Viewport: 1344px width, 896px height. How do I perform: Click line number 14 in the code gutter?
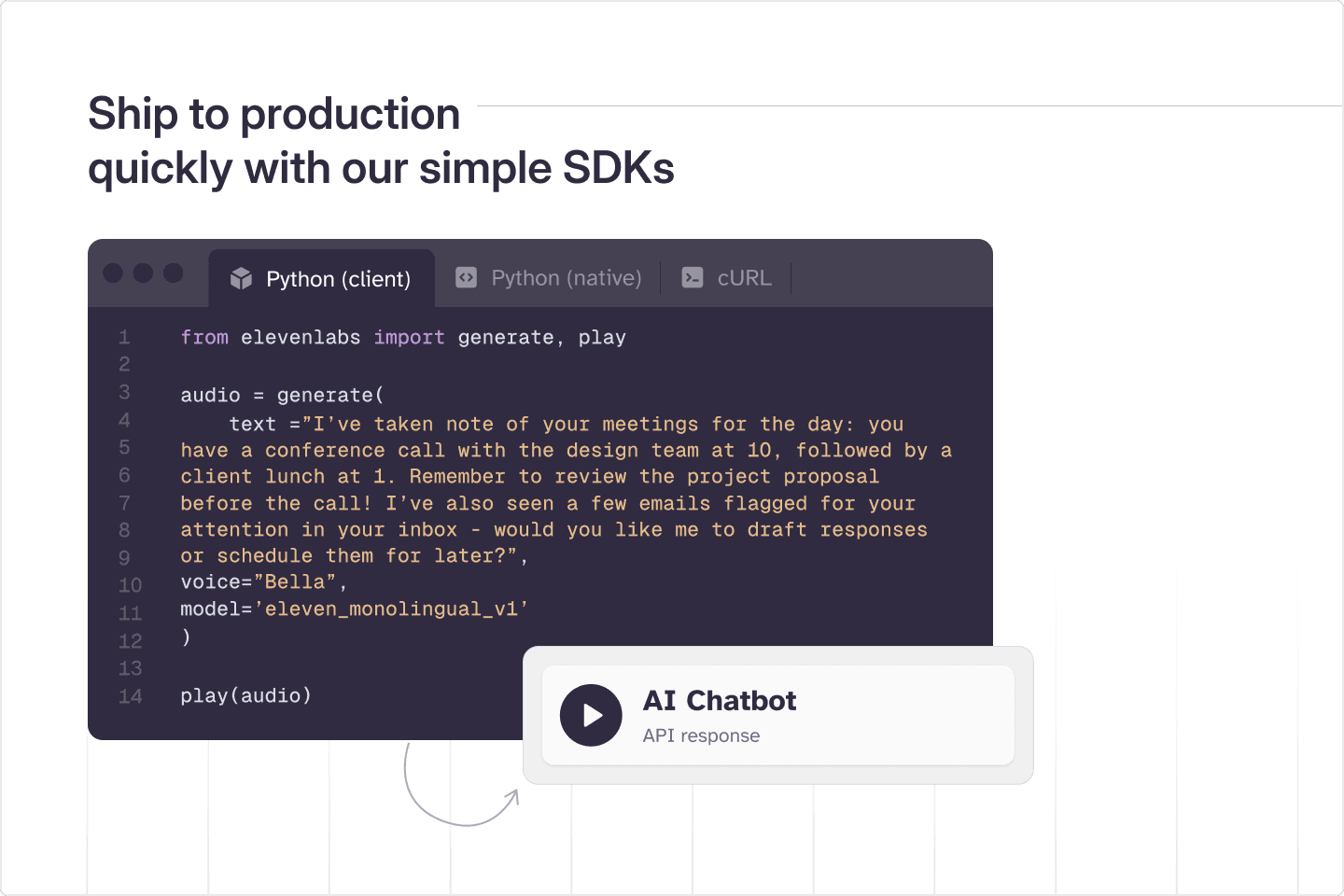[x=130, y=696]
